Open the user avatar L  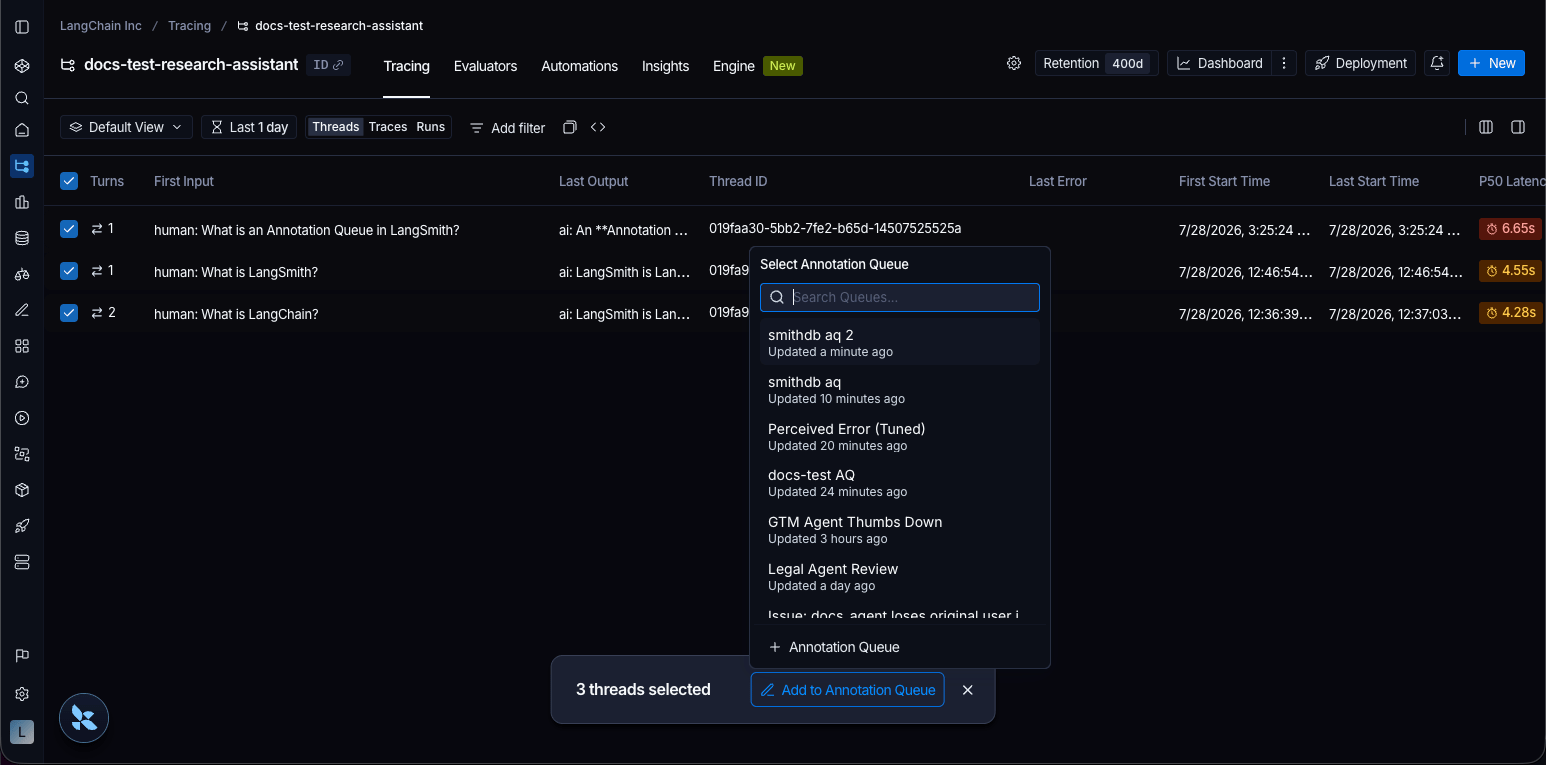[x=22, y=732]
